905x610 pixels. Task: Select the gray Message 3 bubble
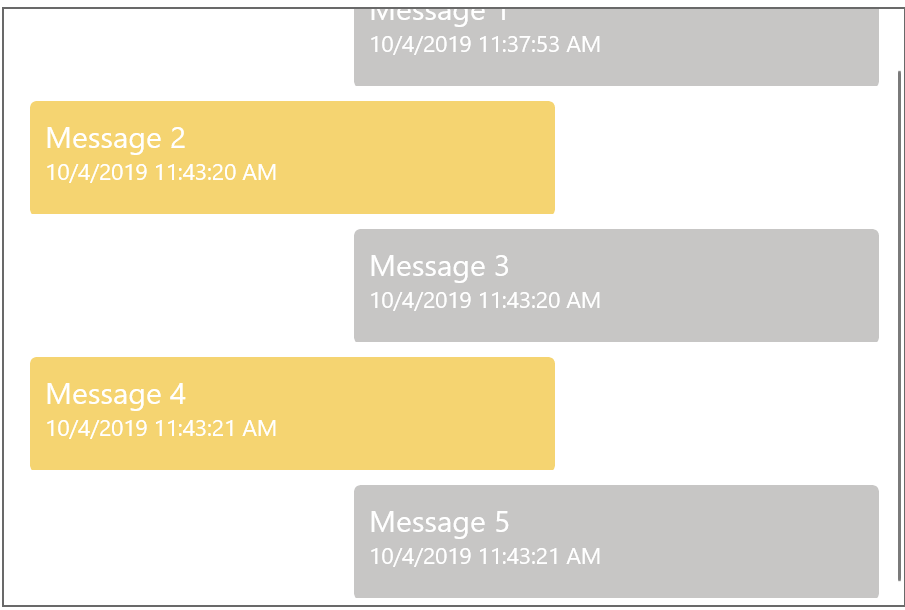pos(616,286)
